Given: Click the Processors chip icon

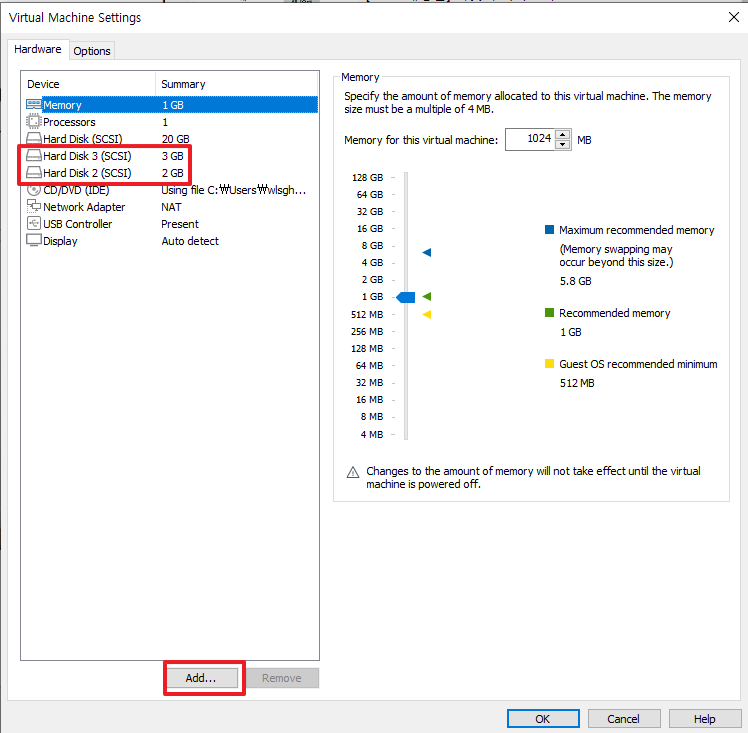Looking at the screenshot, I should (33, 122).
